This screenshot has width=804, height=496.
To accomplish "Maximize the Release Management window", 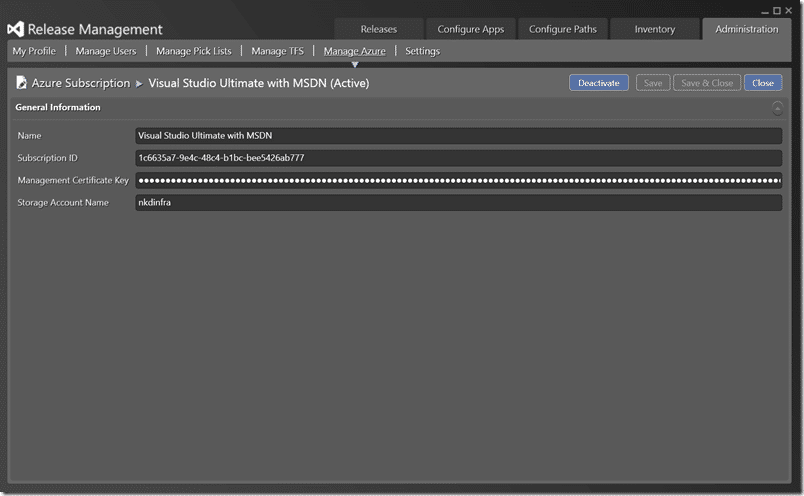I will [777, 11].
